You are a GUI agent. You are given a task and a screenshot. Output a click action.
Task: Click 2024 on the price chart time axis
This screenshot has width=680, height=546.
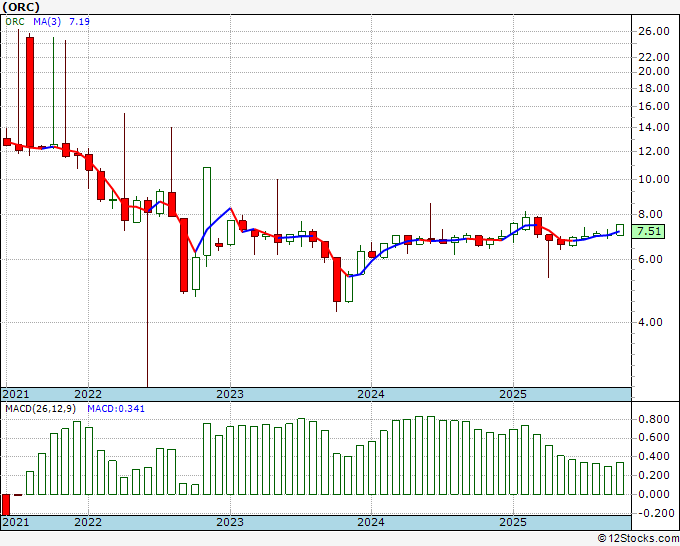[x=371, y=394]
